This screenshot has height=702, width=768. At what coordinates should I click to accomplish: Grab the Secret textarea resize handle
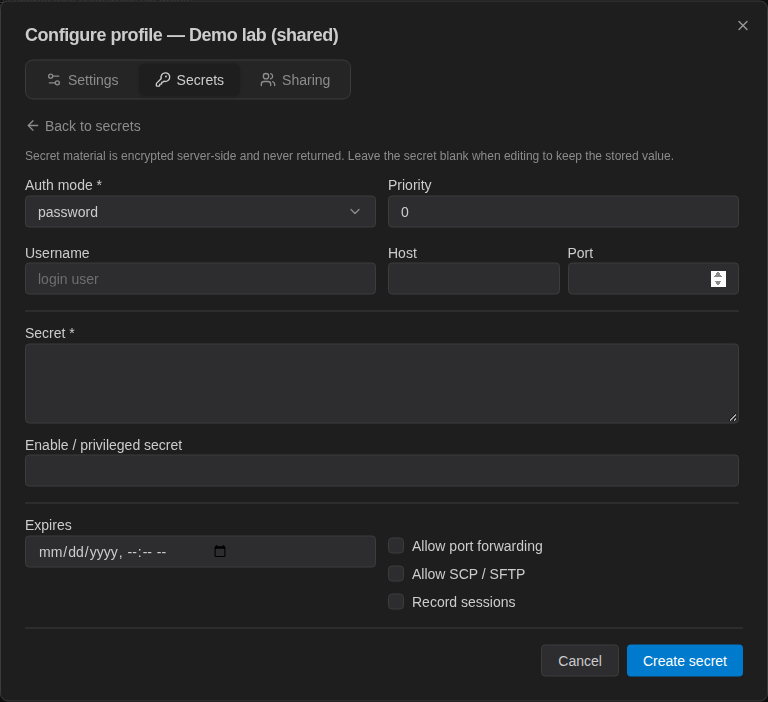pos(733,417)
